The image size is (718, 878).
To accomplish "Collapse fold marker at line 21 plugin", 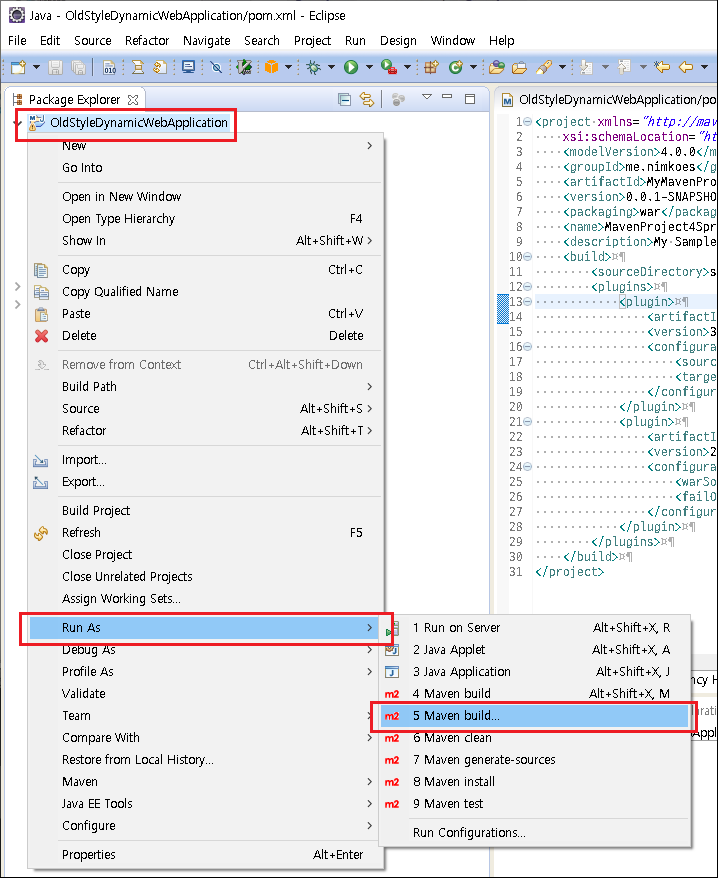I will click(527, 422).
